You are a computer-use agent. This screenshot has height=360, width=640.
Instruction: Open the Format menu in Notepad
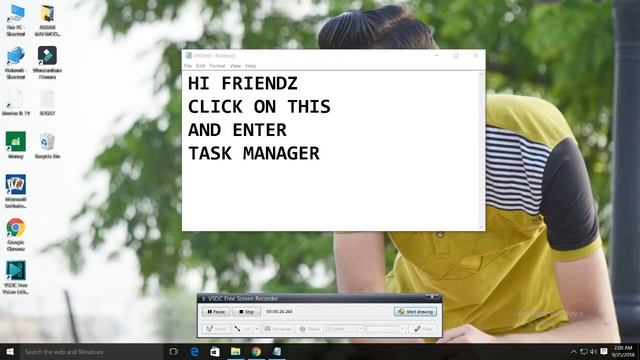point(217,66)
